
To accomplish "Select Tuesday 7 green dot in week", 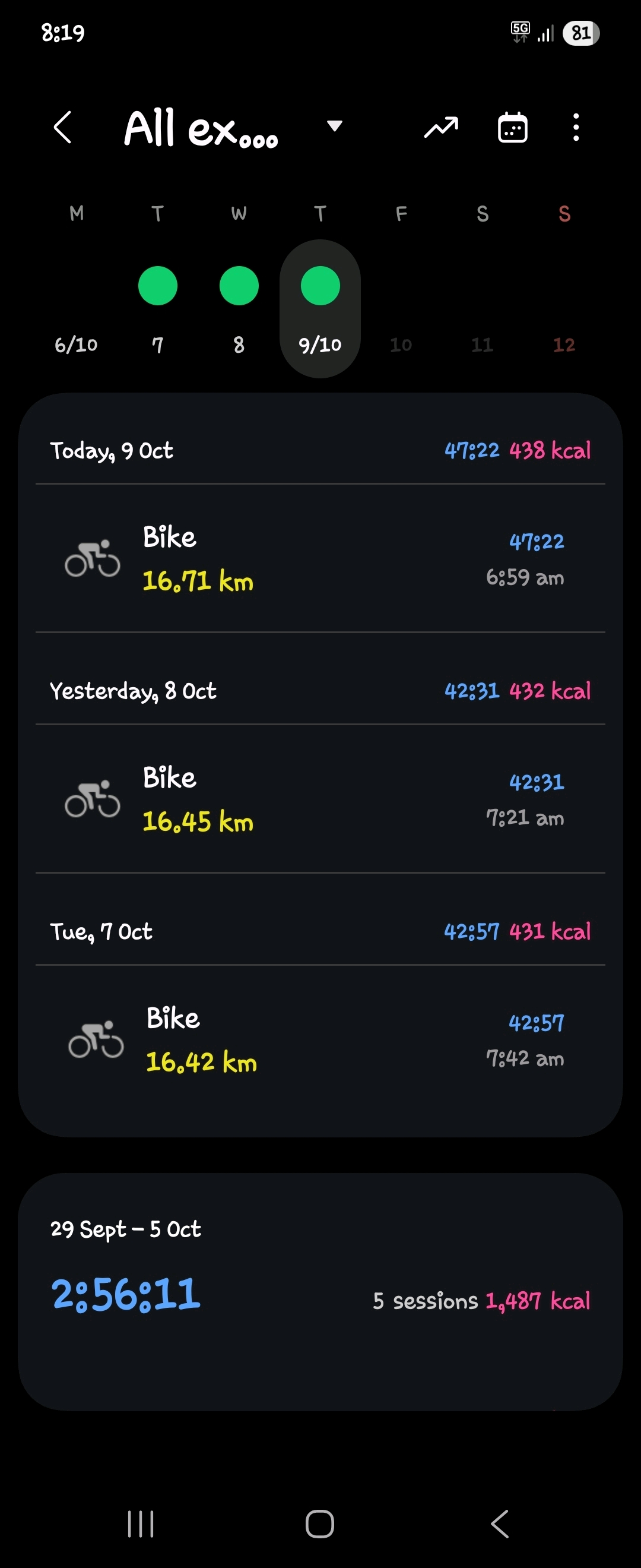I will (x=157, y=286).
